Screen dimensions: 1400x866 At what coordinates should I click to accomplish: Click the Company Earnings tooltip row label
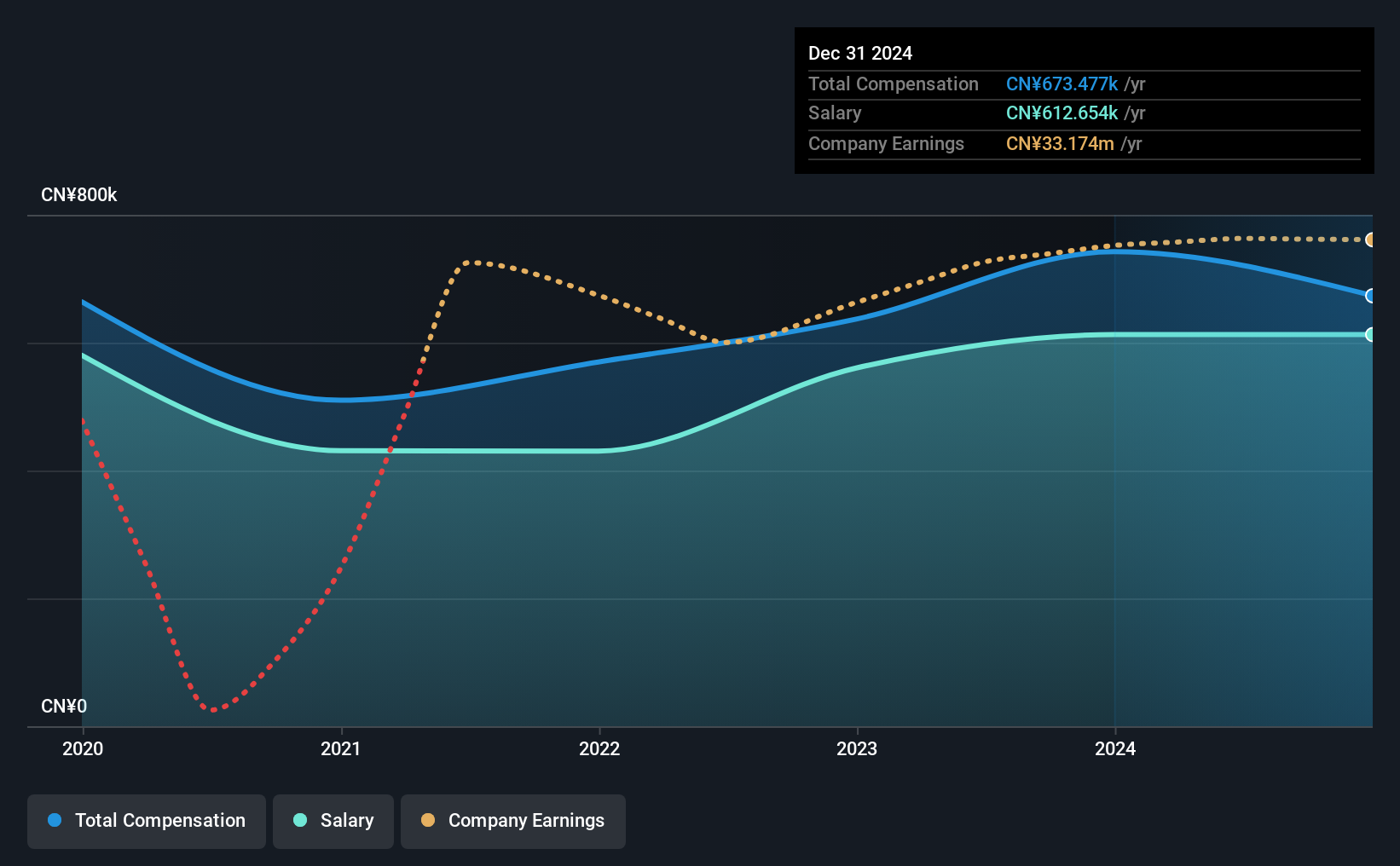[886, 143]
